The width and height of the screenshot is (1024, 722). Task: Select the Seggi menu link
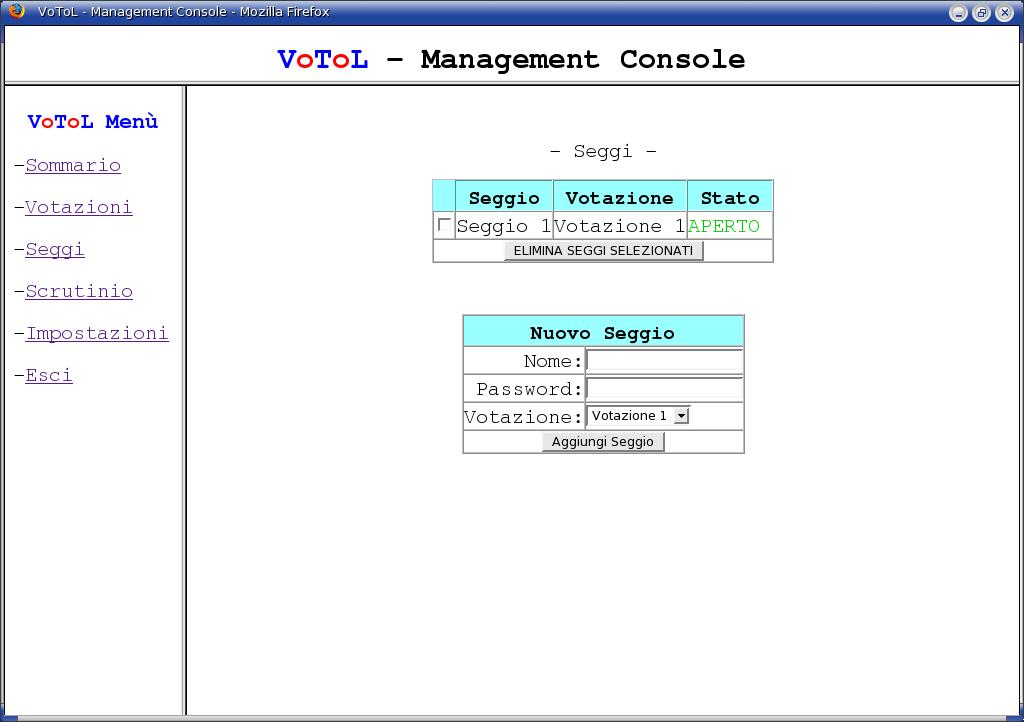pos(55,249)
